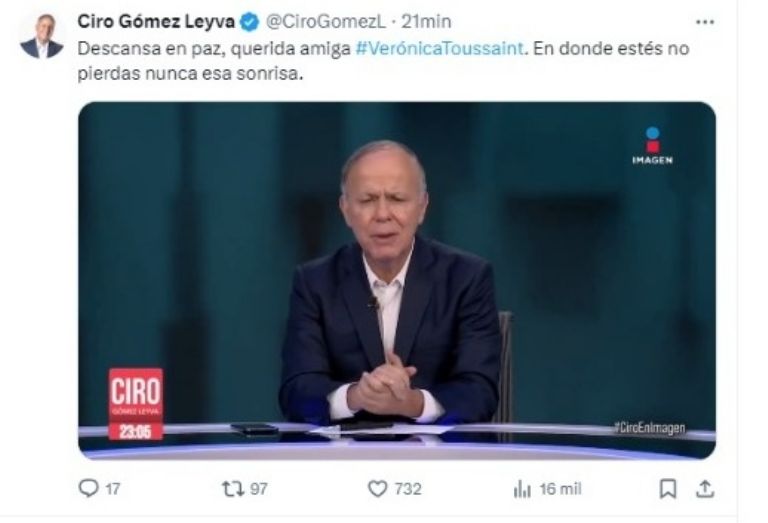This screenshot has width=768, height=523.
Task: Click the 97 reposts count
Action: pos(259,489)
